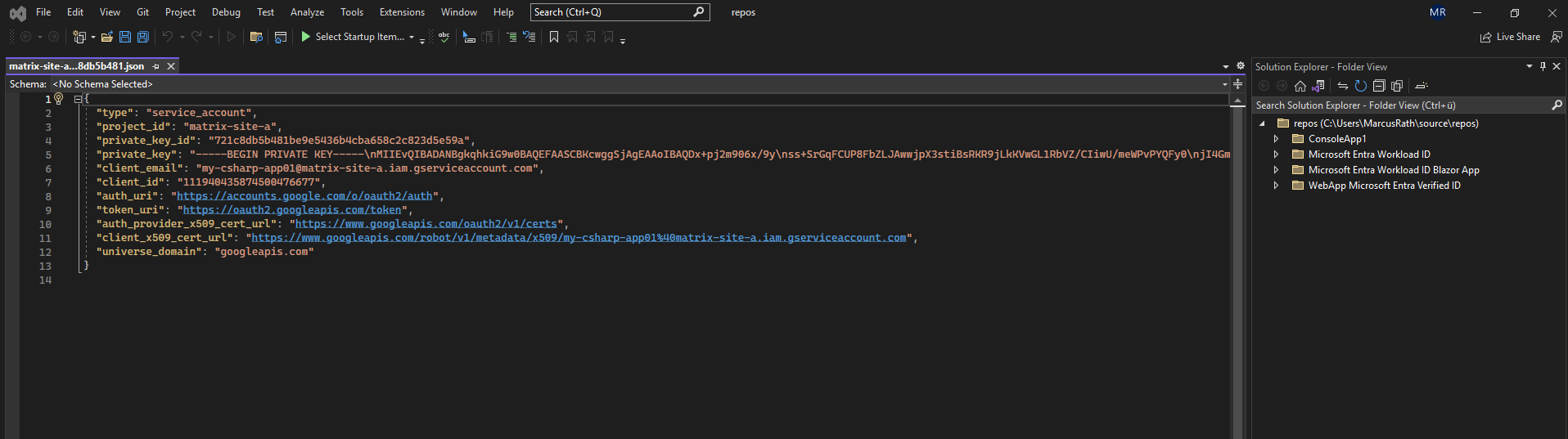Click the Show All Files icon
The image size is (1568, 439).
point(1397,86)
